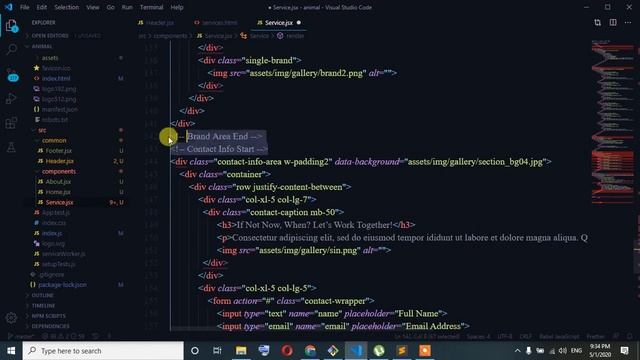Open the Run and Debug view

pos(11,98)
